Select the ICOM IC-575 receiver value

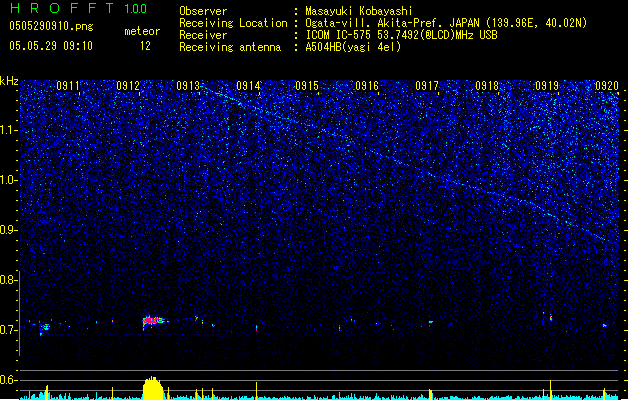pos(401,35)
